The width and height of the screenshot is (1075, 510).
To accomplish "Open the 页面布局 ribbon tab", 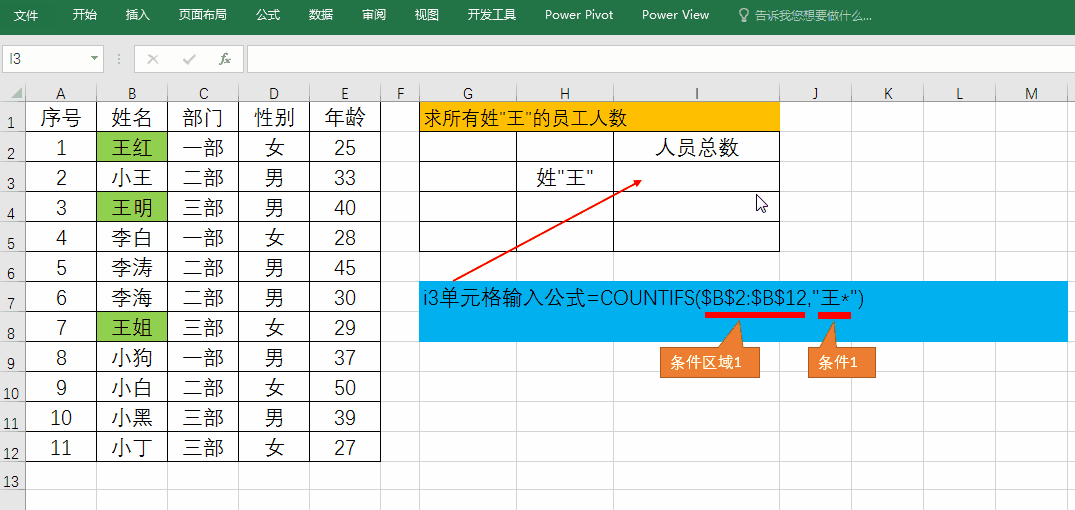I will (x=202, y=14).
